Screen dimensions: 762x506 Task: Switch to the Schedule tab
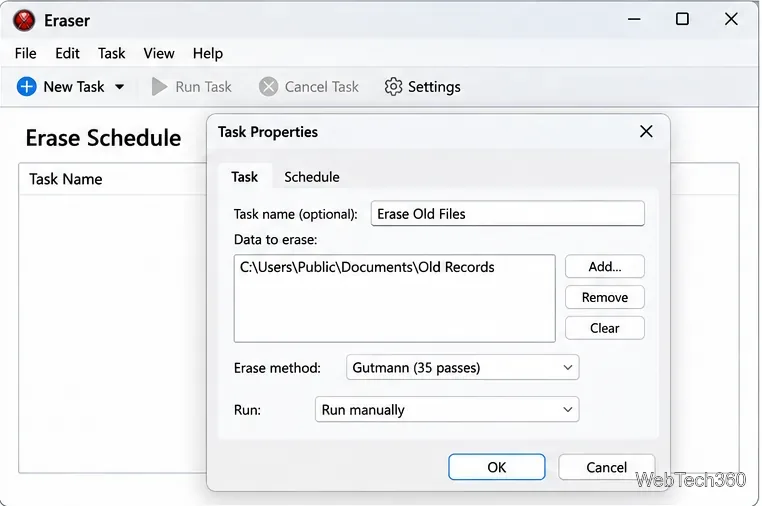pyautogui.click(x=312, y=176)
